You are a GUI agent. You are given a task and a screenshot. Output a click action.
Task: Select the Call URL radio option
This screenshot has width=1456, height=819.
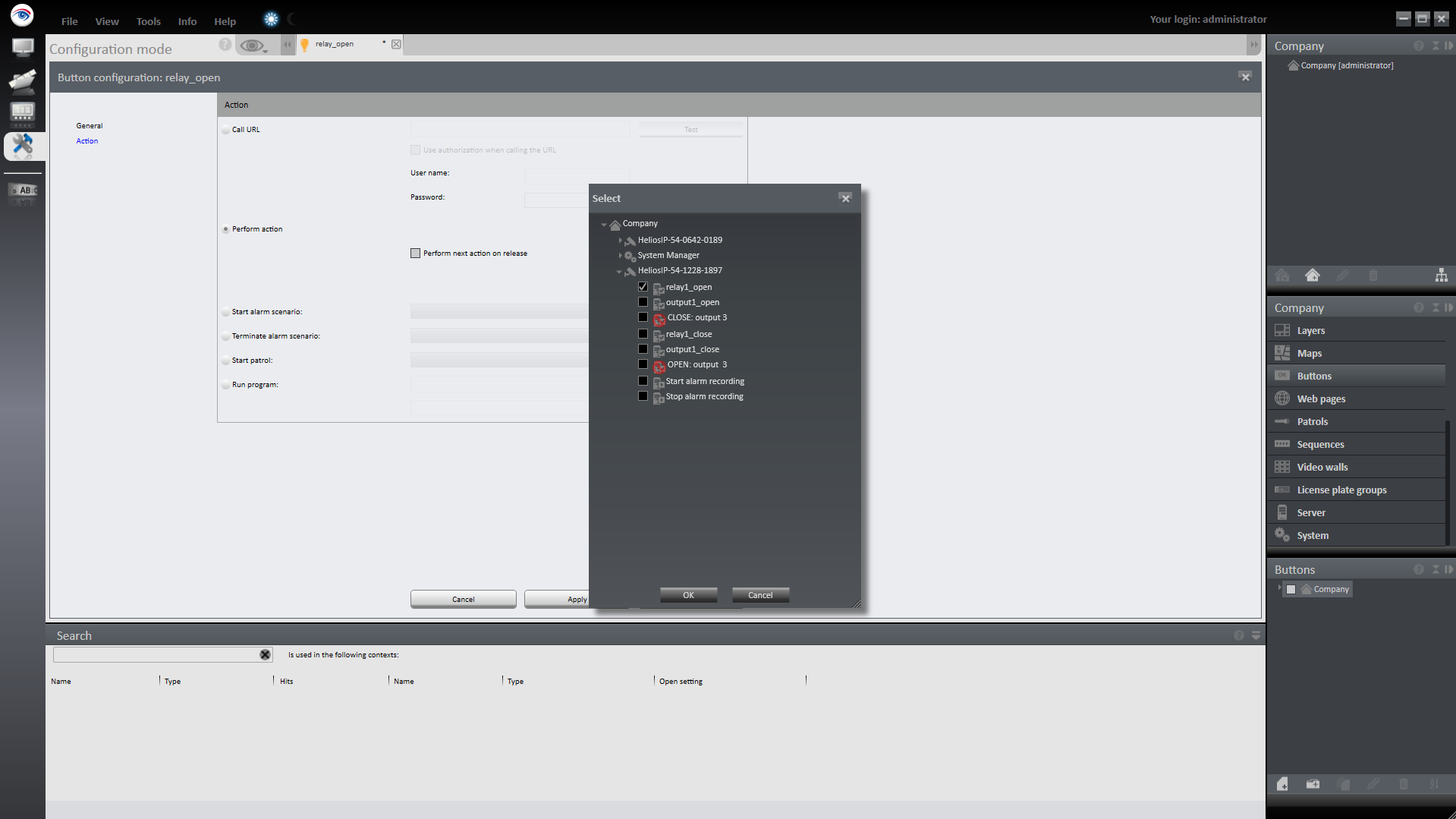[225, 130]
